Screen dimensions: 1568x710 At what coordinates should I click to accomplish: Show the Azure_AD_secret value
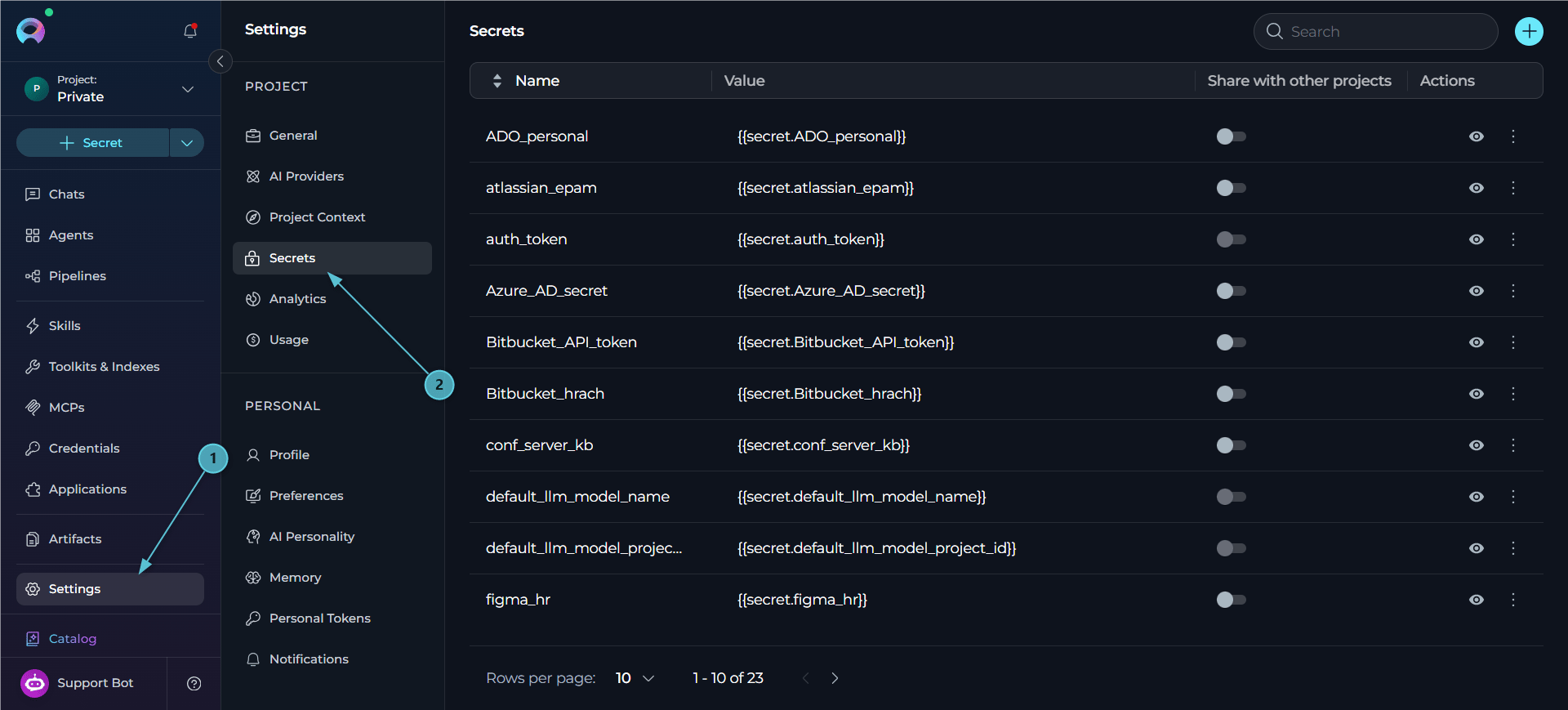(1477, 291)
